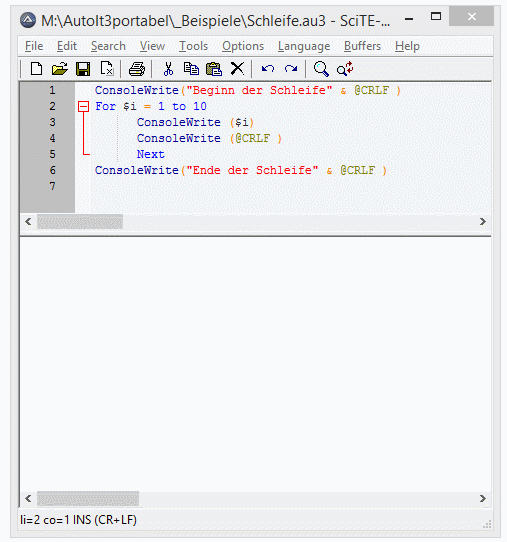Screen dimensions: 507x542
Task: Close current file via toolbar icon
Action: (x=107, y=68)
